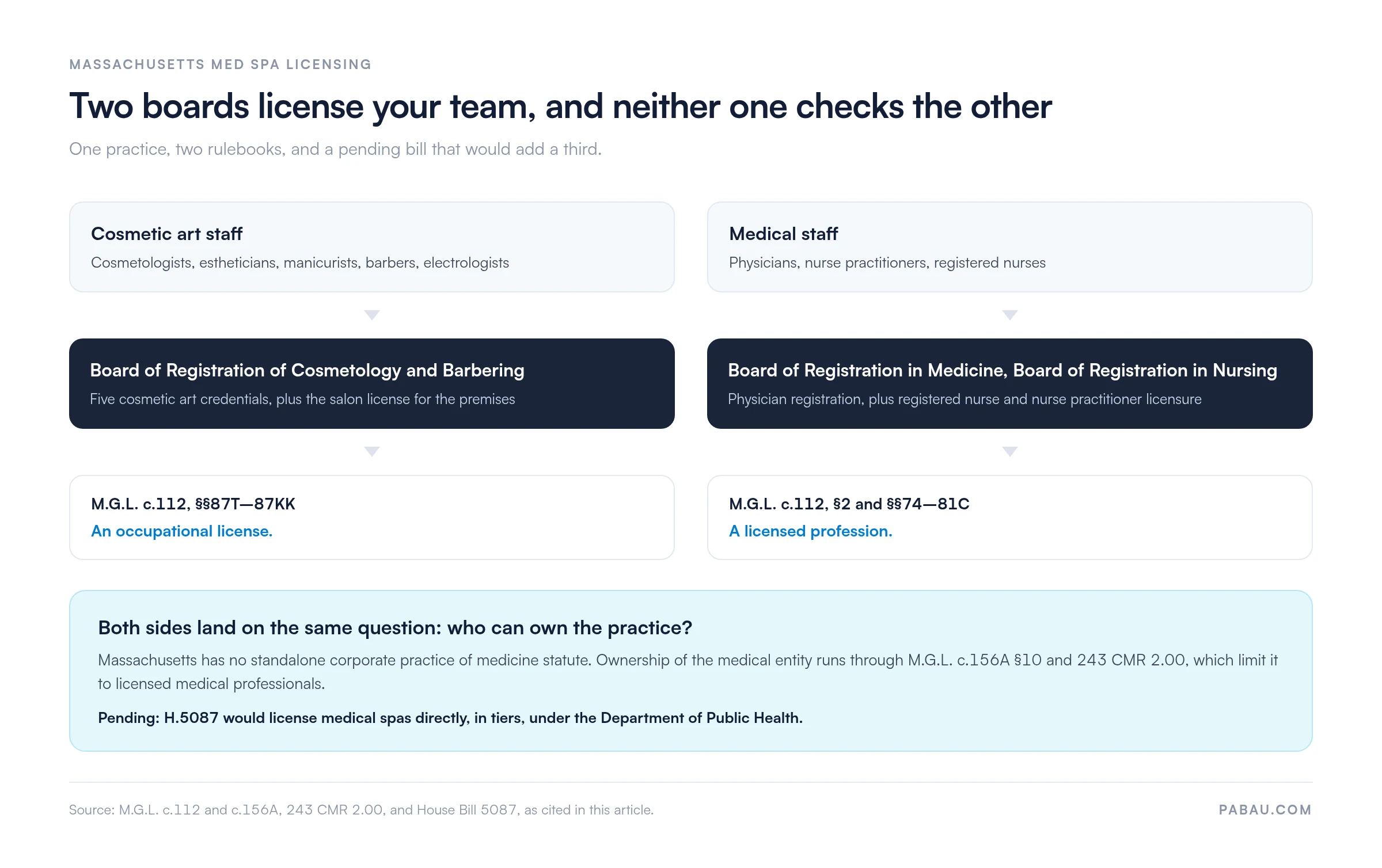Click the 'Cosmetologists, estheticians, manicurists' description text
This screenshot has height=868, width=1382.
click(300, 262)
